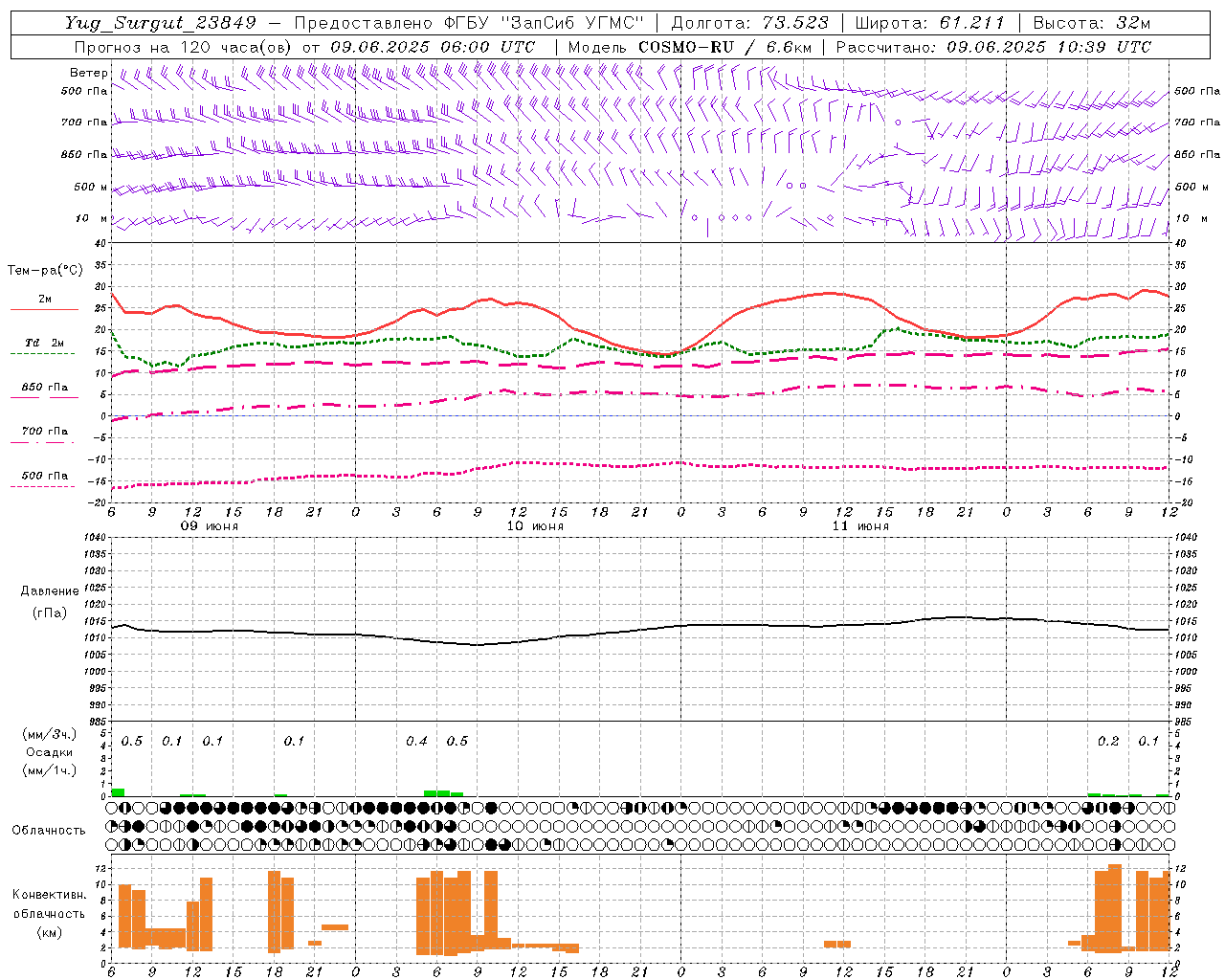
Task: Click the Давление panel label
Action: [x=50, y=591]
